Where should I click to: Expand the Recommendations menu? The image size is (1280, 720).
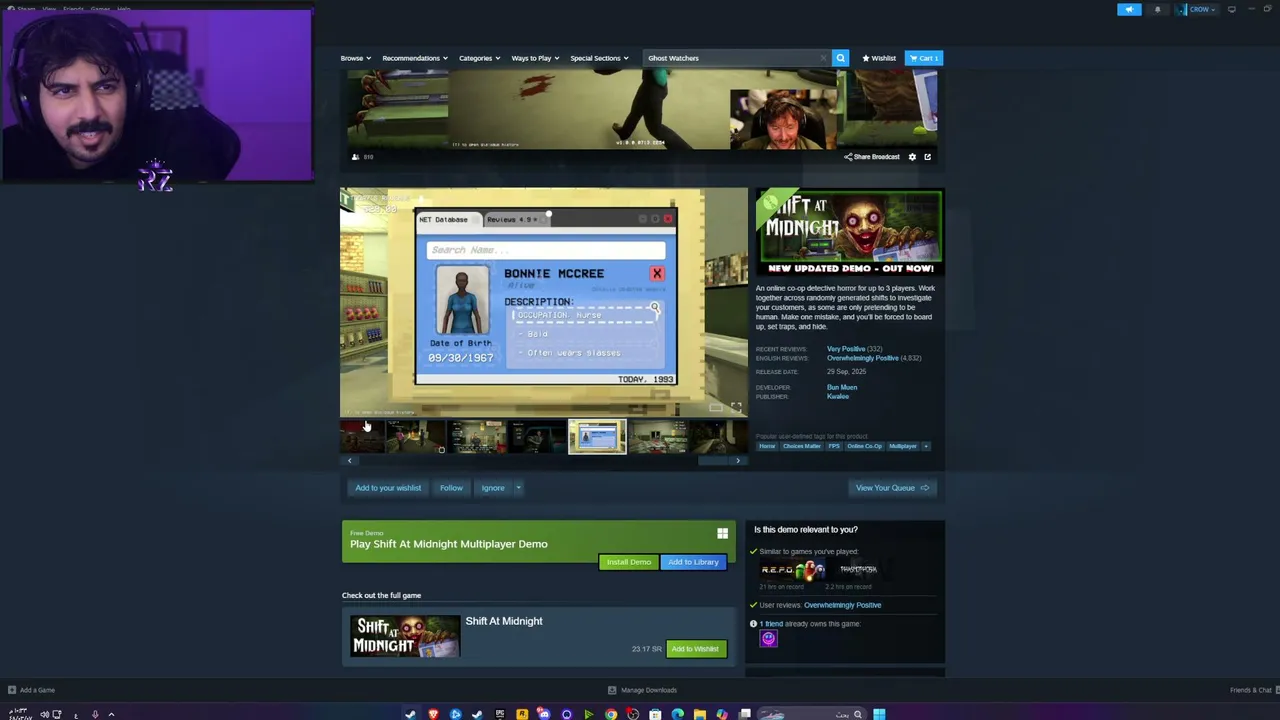pos(414,58)
